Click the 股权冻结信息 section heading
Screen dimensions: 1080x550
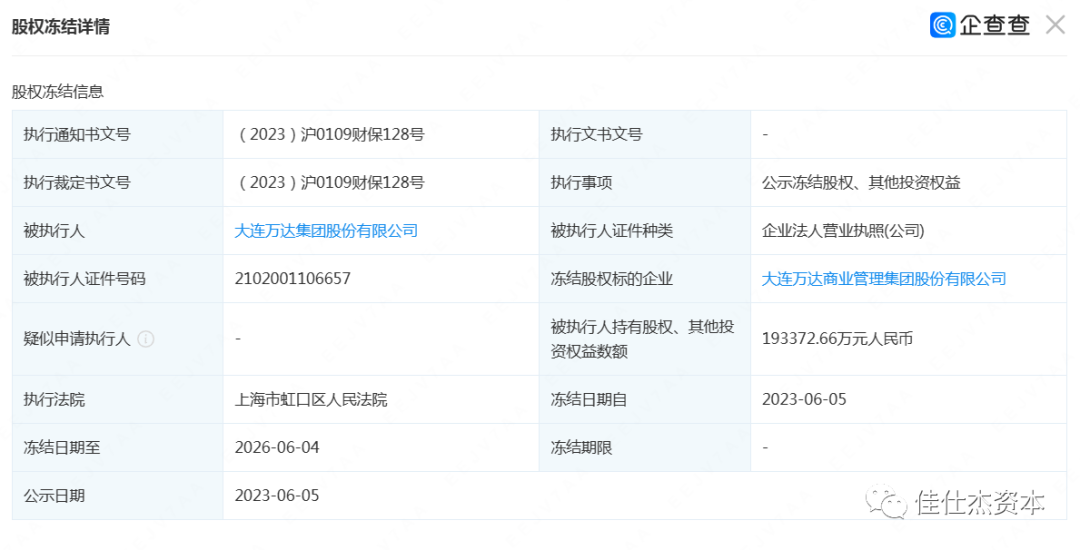click(58, 92)
